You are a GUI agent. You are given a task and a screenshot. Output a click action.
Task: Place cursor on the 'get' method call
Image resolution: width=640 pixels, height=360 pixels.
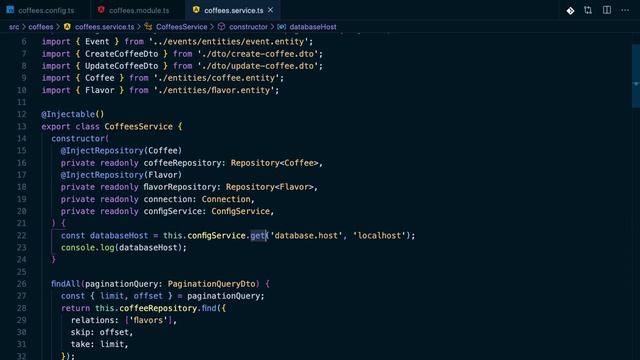point(258,236)
